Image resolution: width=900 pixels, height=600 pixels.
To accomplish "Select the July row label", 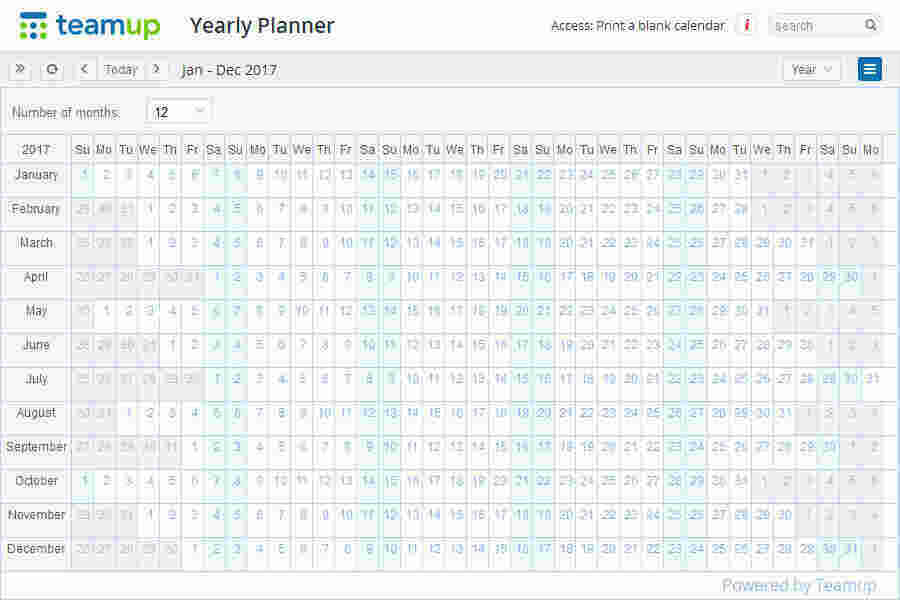I will coord(36,379).
